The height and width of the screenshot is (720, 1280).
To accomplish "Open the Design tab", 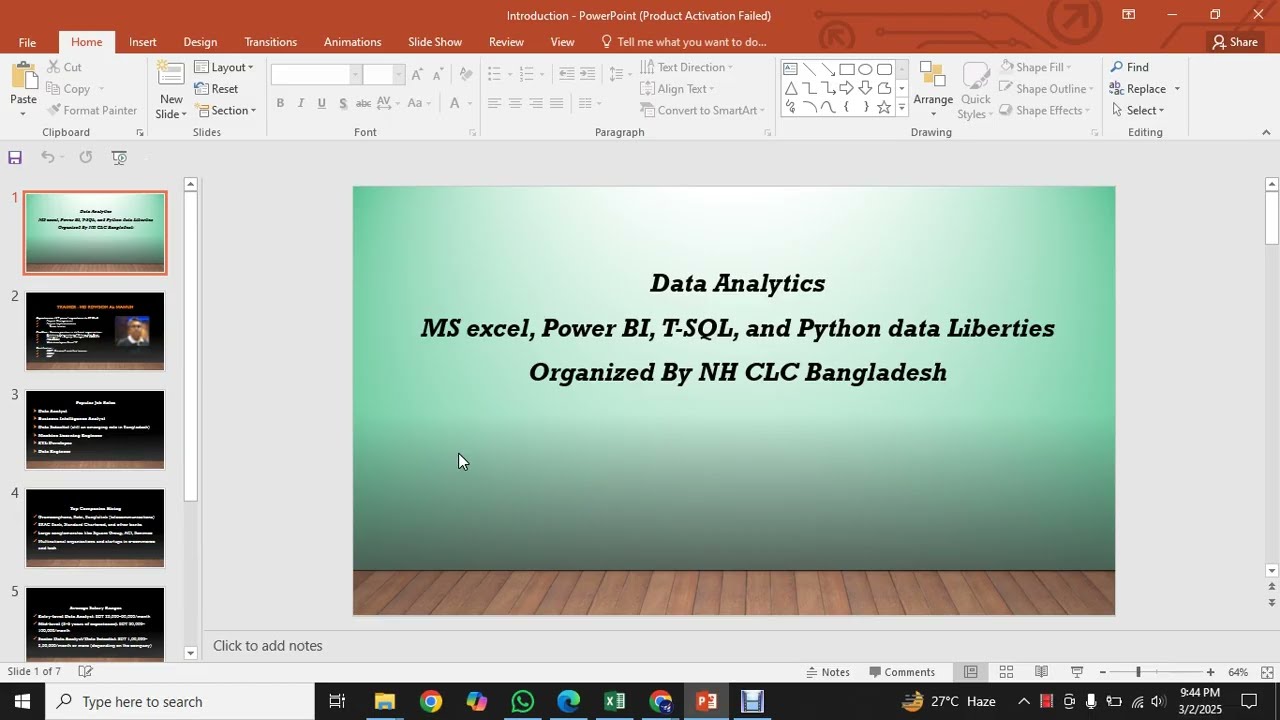I will click(x=200, y=42).
